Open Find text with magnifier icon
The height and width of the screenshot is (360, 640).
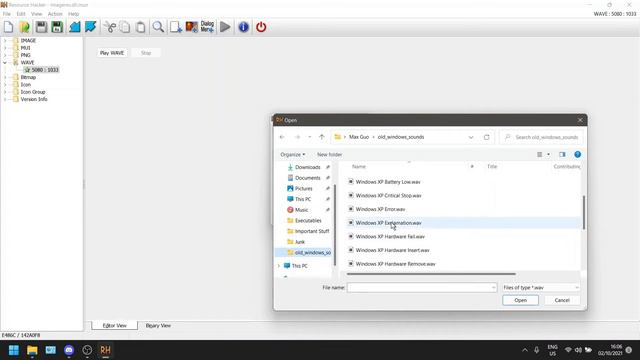[x=158, y=27]
